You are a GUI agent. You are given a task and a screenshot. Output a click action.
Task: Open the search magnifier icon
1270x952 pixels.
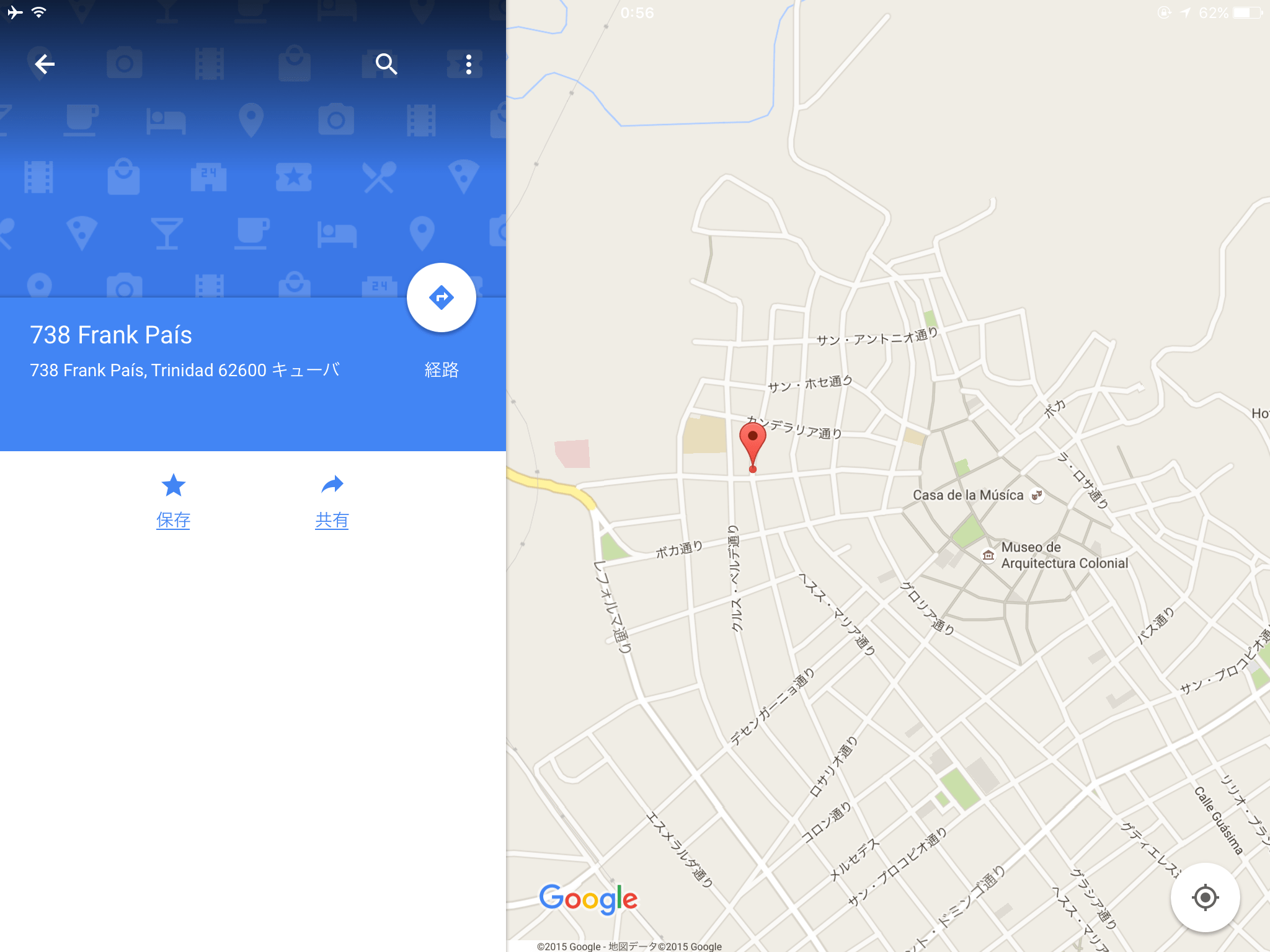click(x=386, y=64)
